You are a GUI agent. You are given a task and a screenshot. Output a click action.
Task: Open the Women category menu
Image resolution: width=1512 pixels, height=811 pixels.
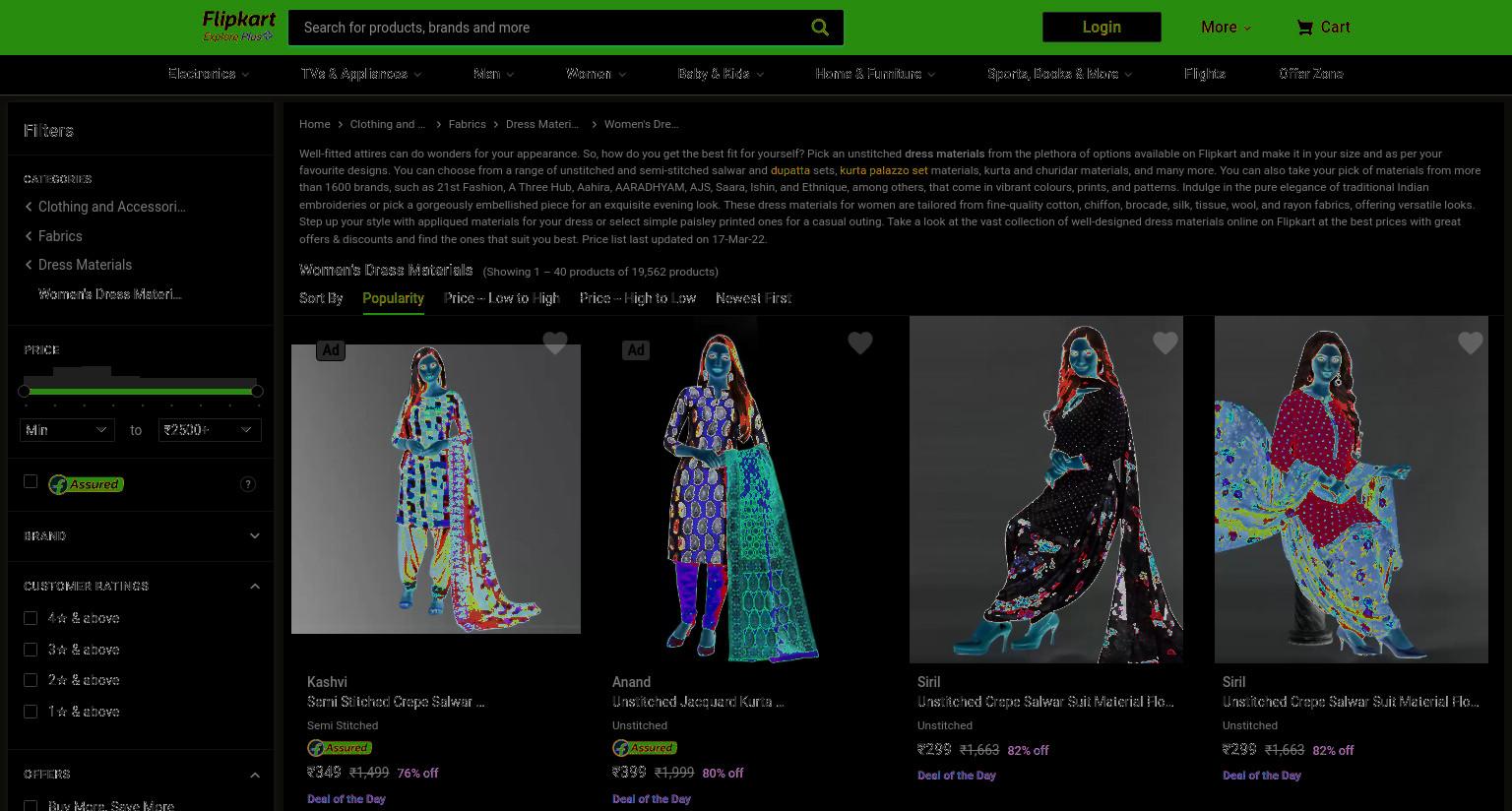pyautogui.click(x=596, y=74)
